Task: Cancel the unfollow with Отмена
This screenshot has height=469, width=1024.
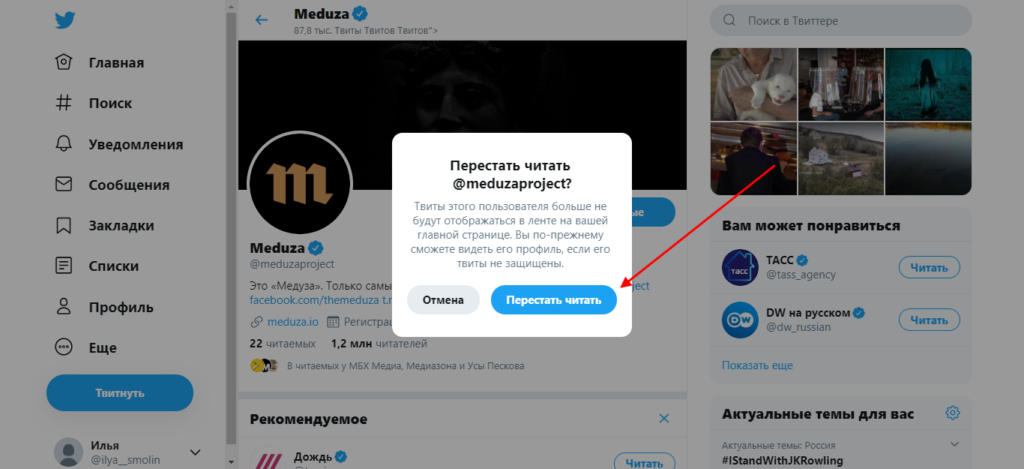Action: pos(443,300)
